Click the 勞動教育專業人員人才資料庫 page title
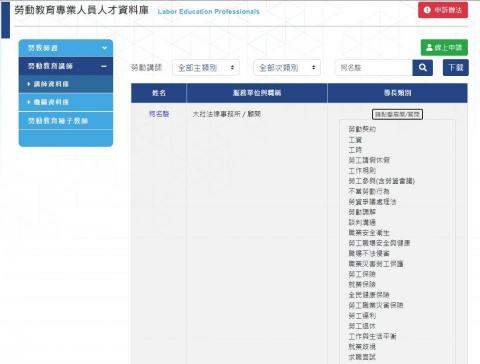 (x=81, y=10)
